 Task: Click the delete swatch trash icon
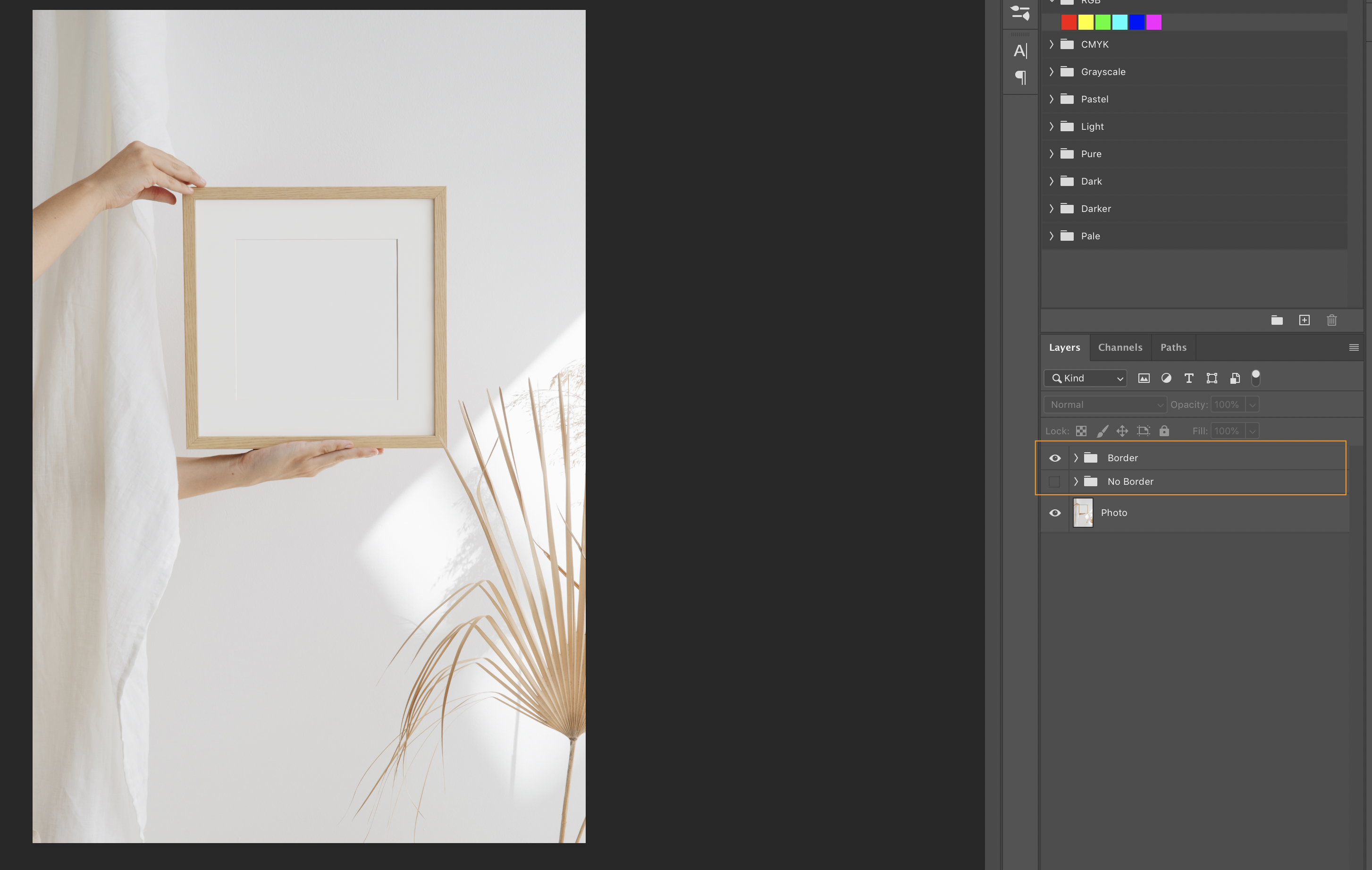(1331, 320)
